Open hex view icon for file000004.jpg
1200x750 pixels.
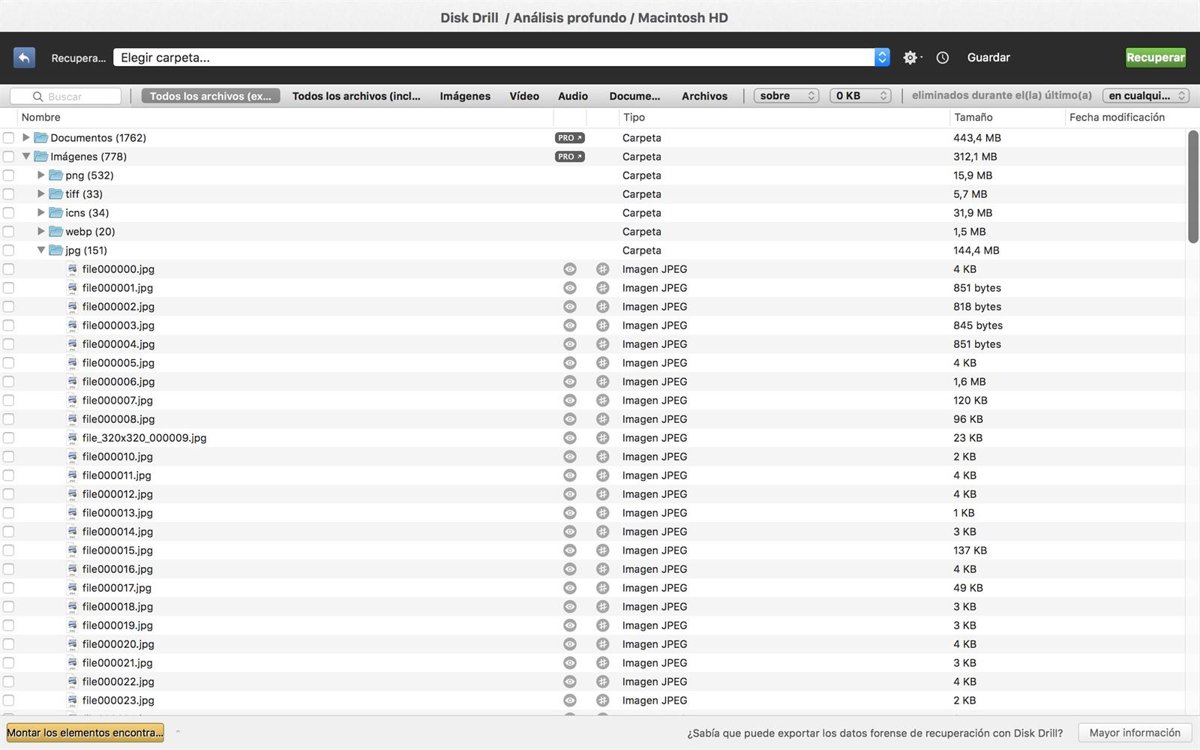[602, 344]
